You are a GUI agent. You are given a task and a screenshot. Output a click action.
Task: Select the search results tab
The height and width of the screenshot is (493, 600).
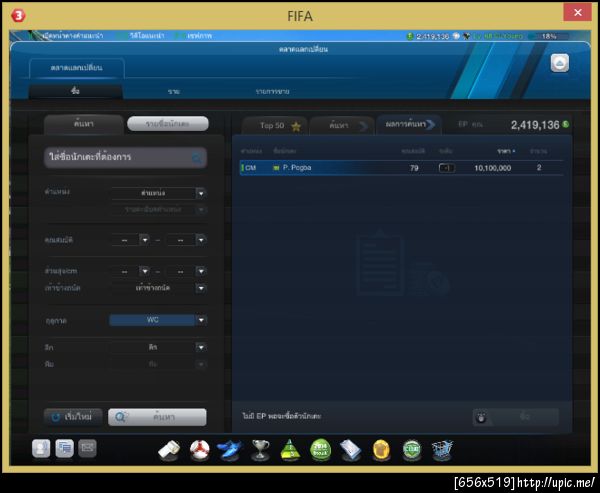click(409, 125)
